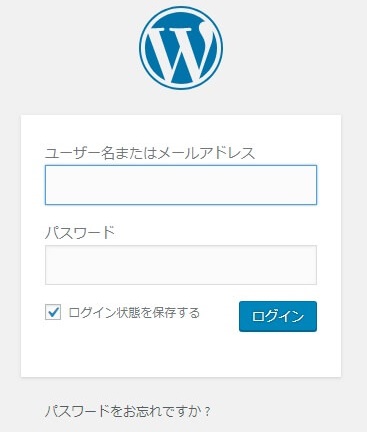Click the blue-outlined username field
Viewport: 367px width, 432px height.
pyautogui.click(x=181, y=185)
